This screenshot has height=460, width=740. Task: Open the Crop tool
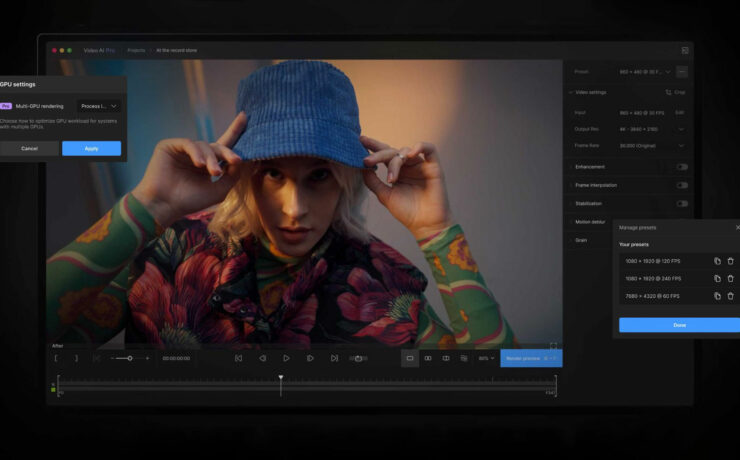coord(675,92)
